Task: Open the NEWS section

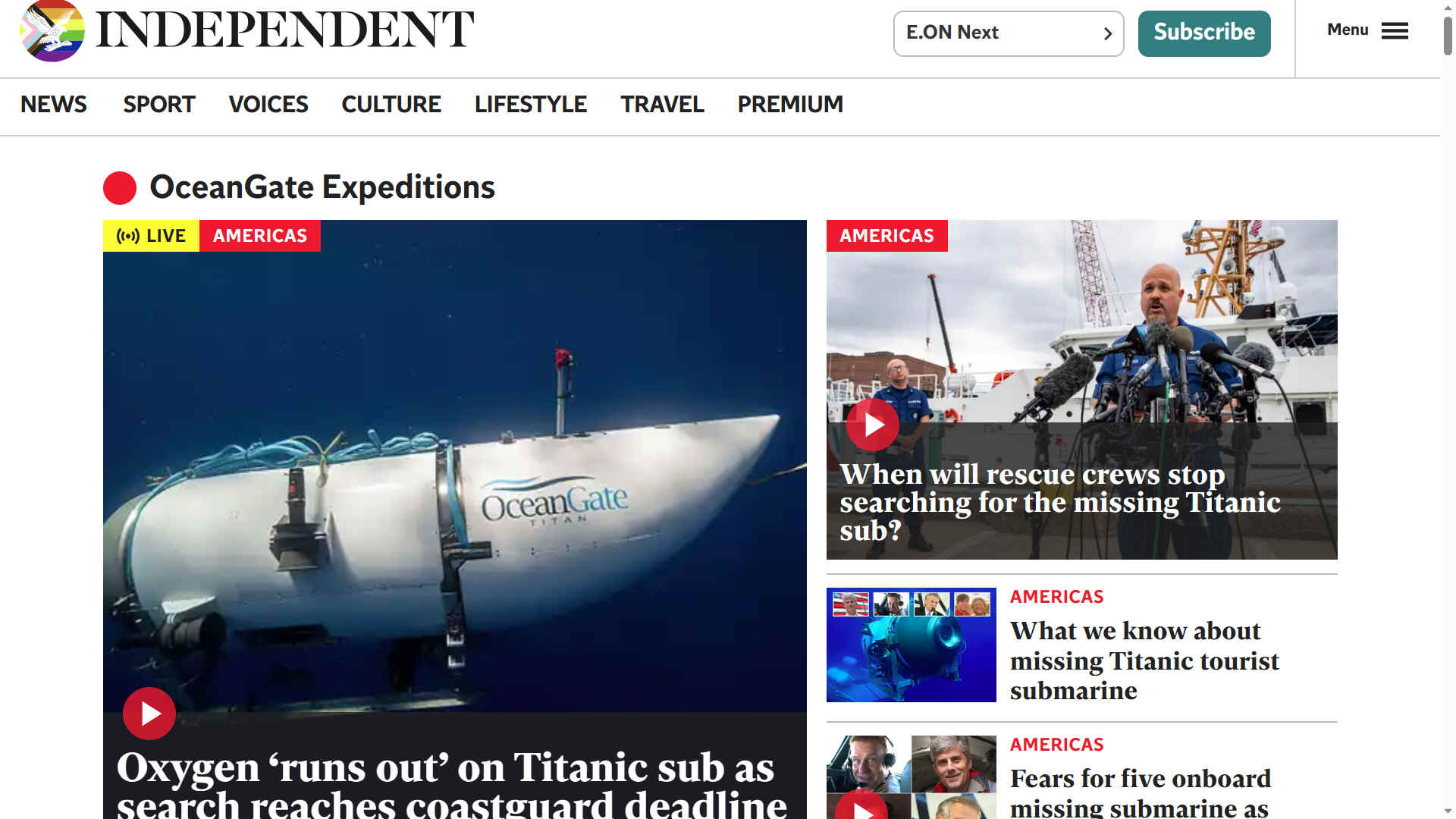Action: tap(54, 105)
